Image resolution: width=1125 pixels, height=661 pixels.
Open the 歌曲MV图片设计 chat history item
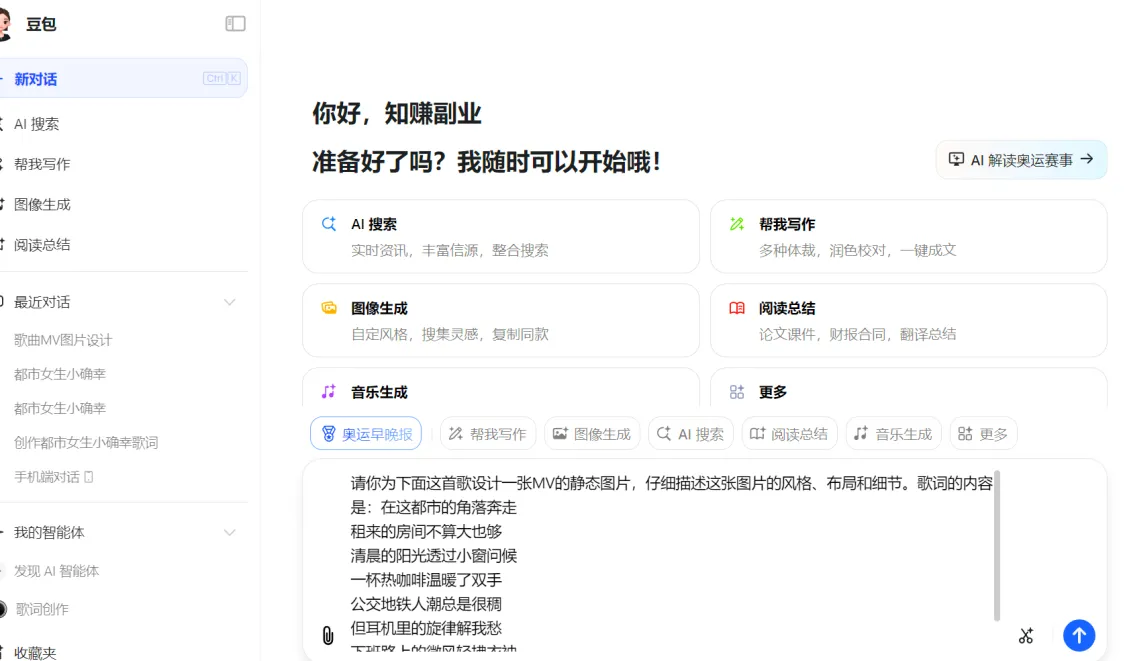[x=60, y=340]
